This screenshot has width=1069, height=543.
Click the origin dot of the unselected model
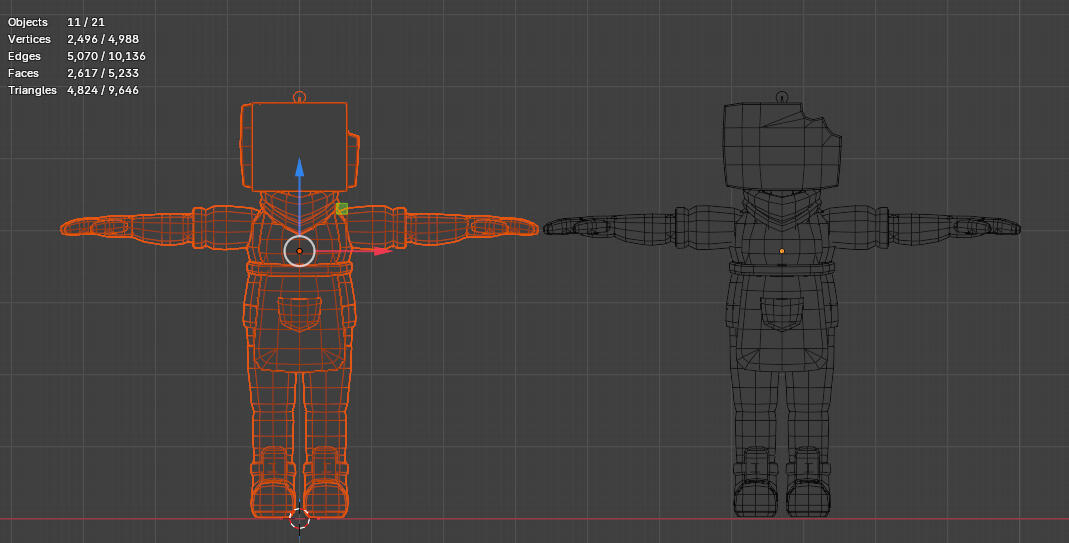click(x=782, y=251)
